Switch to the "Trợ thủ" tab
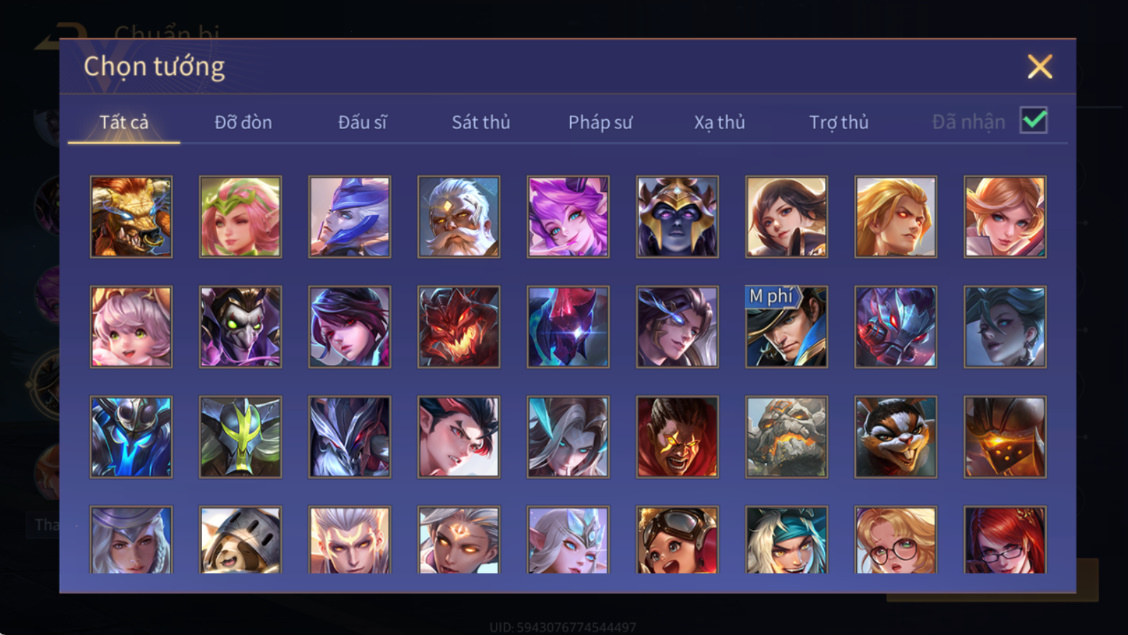The width and height of the screenshot is (1128, 635). (x=839, y=122)
